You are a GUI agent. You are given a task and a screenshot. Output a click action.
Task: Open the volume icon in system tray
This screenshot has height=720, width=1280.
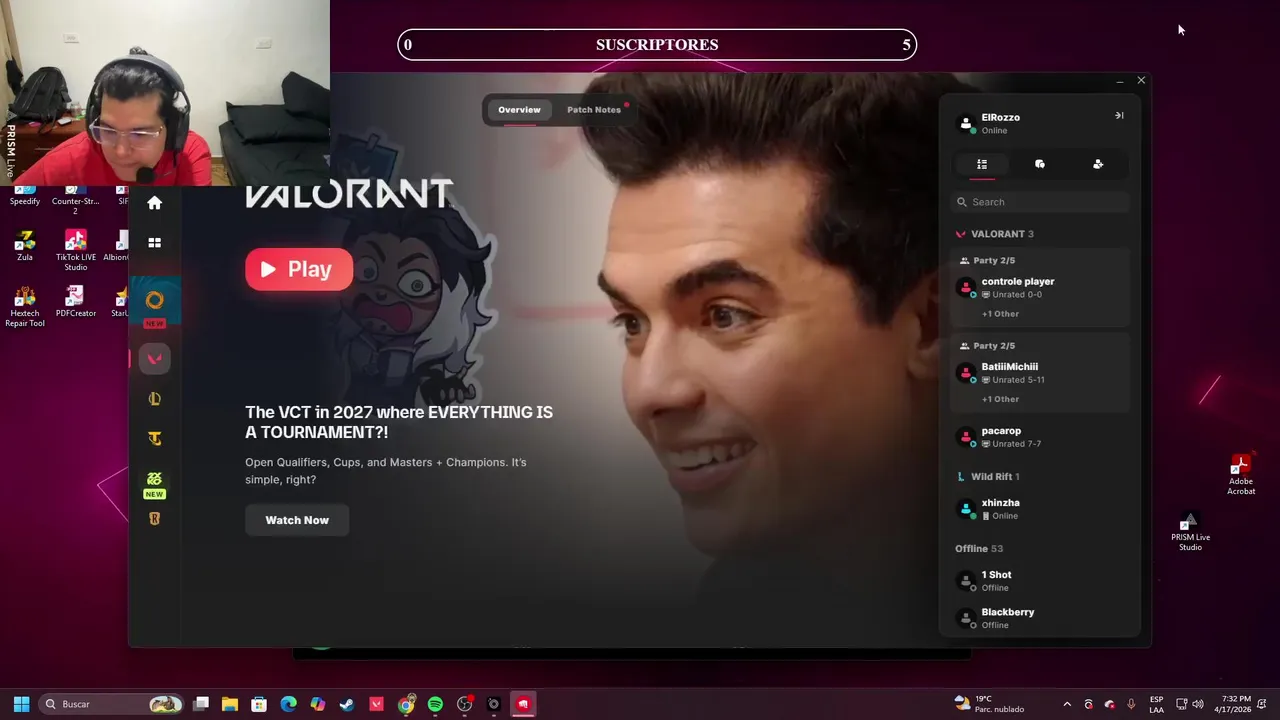click(x=1198, y=704)
